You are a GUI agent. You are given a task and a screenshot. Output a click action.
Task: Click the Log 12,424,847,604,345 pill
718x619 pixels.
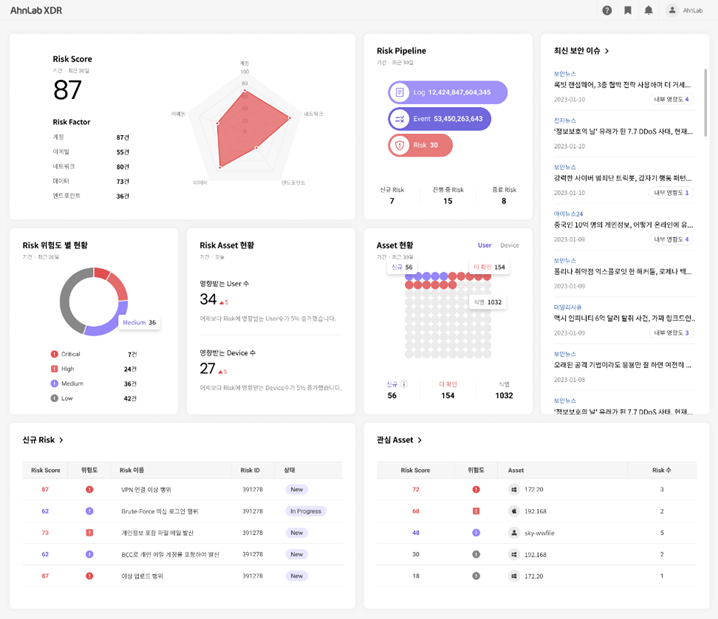point(447,92)
